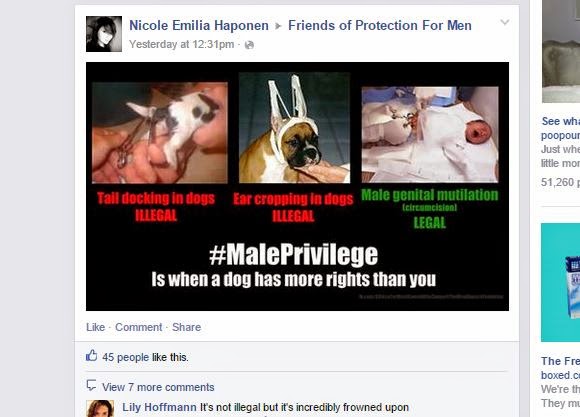This screenshot has height=417, width=580.
Task: Open Nicole Emilia Haponen's profile link
Action: pos(199,26)
